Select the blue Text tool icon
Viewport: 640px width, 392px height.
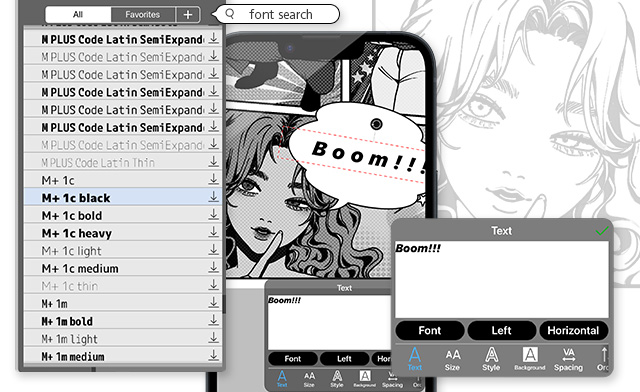(415, 359)
